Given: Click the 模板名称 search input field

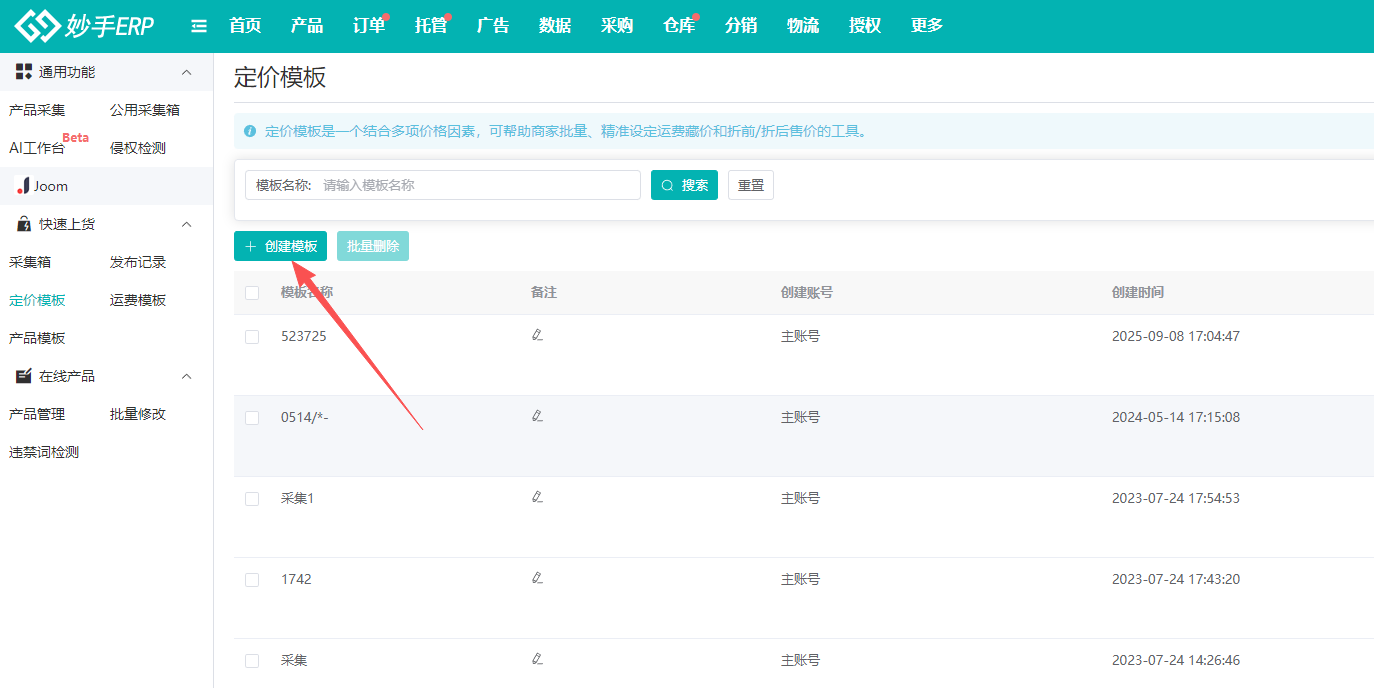Looking at the screenshot, I should coord(477,185).
